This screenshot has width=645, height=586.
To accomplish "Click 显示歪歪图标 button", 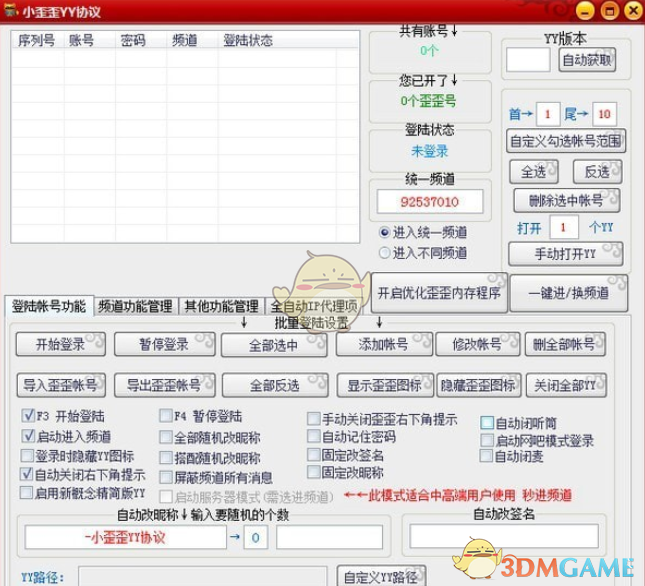I will (385, 385).
